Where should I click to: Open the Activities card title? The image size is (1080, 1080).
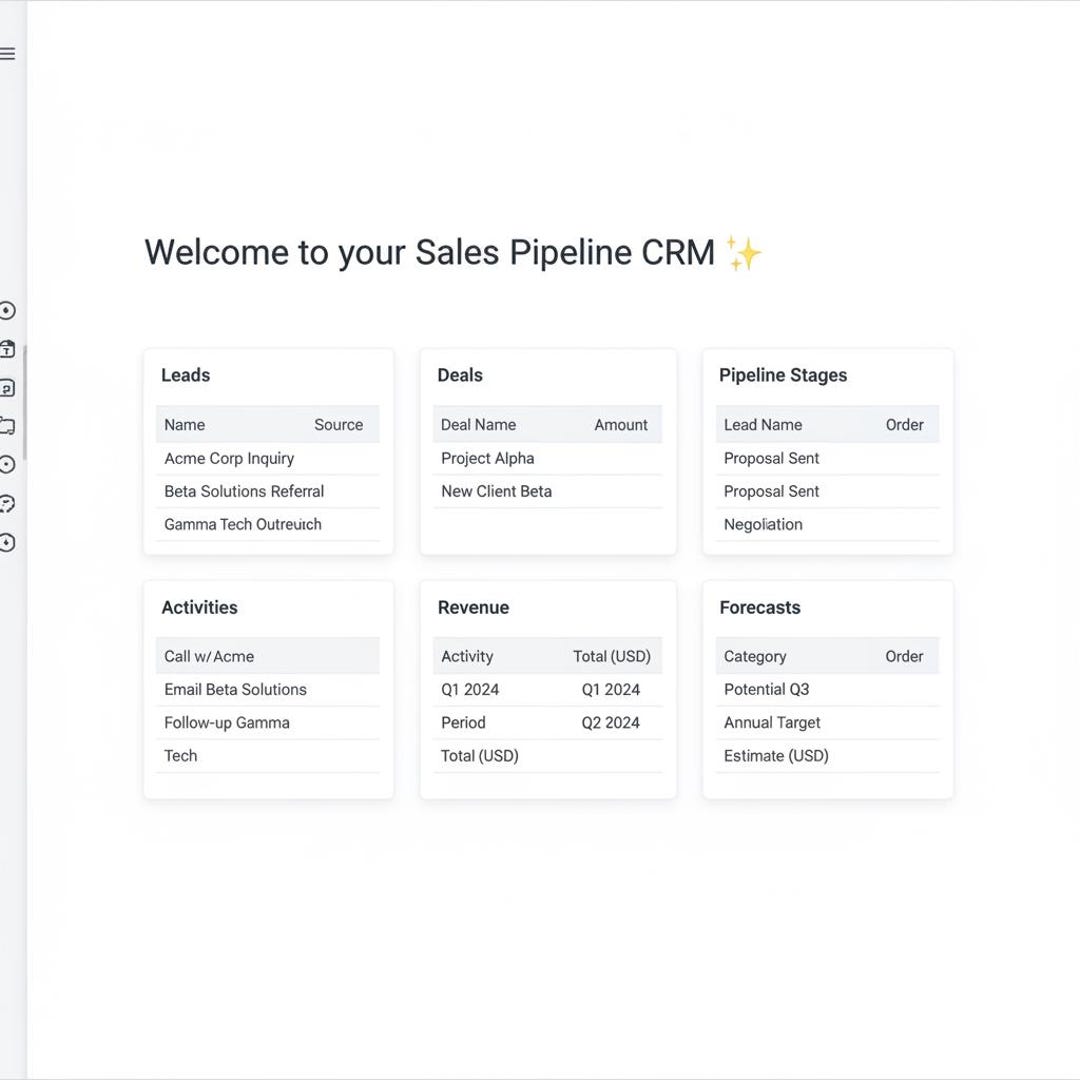click(x=200, y=608)
